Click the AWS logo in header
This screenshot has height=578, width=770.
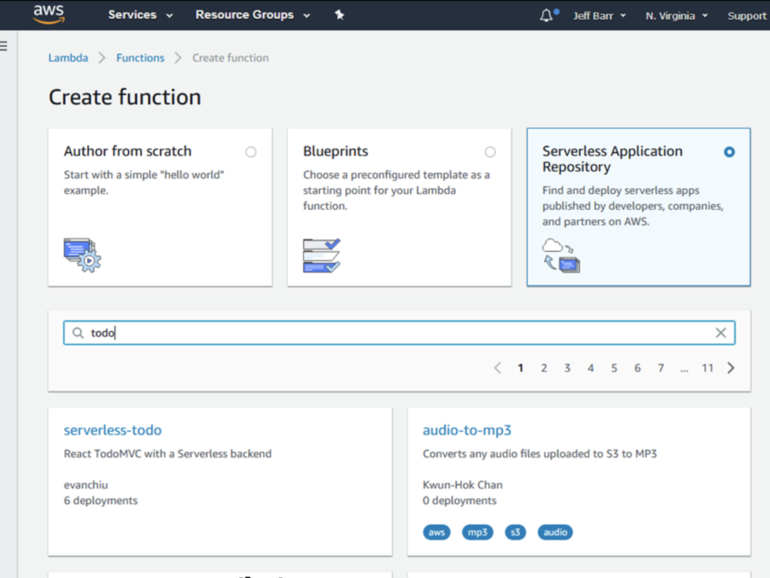point(49,14)
